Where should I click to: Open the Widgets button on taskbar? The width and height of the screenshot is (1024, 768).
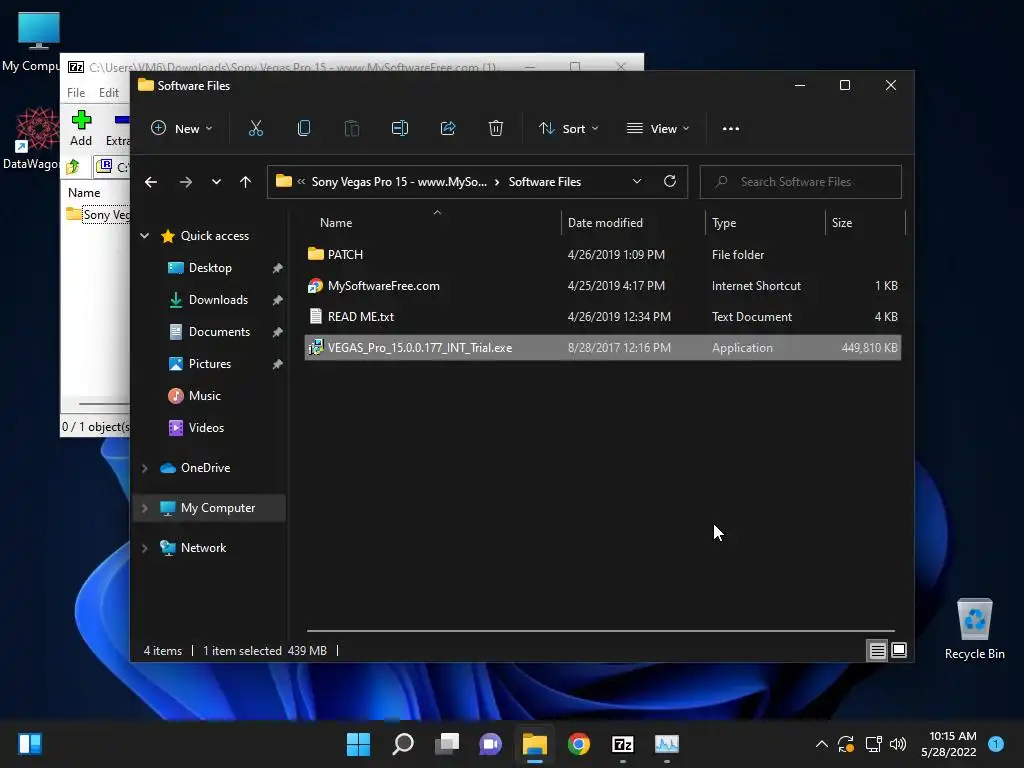pyautogui.click(x=30, y=744)
